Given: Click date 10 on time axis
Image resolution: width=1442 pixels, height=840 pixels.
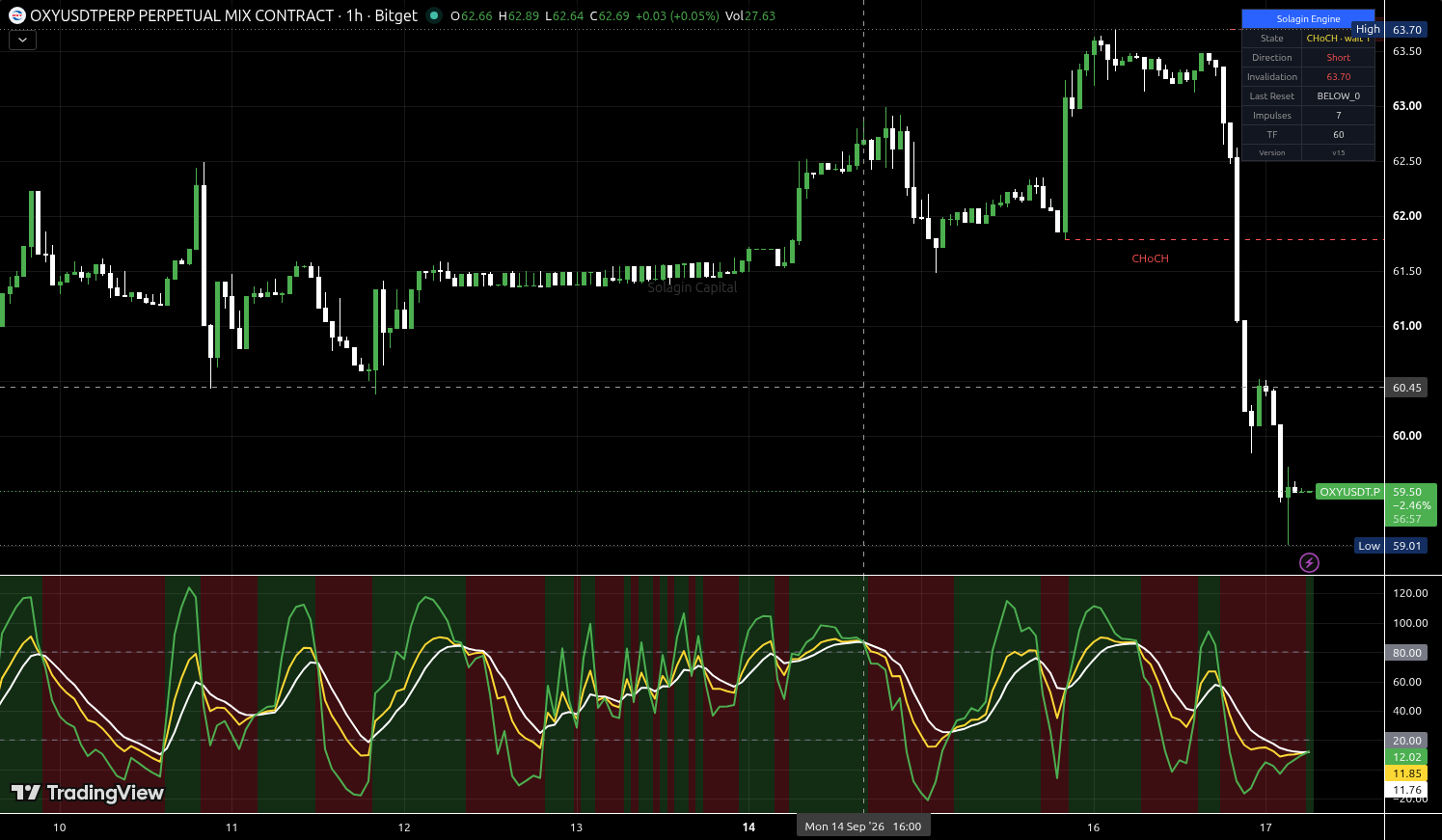Looking at the screenshot, I should [x=60, y=827].
